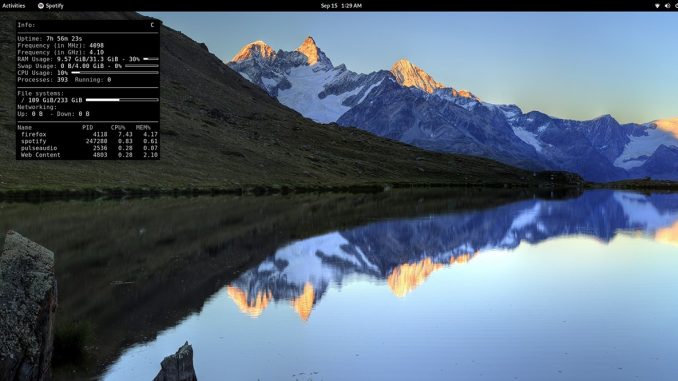Open the Activities overview

[x=14, y=6]
